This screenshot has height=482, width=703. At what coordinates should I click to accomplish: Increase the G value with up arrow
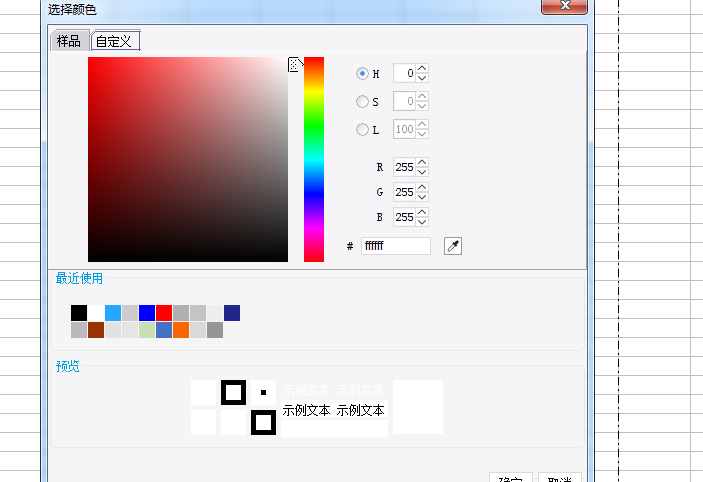422,187
